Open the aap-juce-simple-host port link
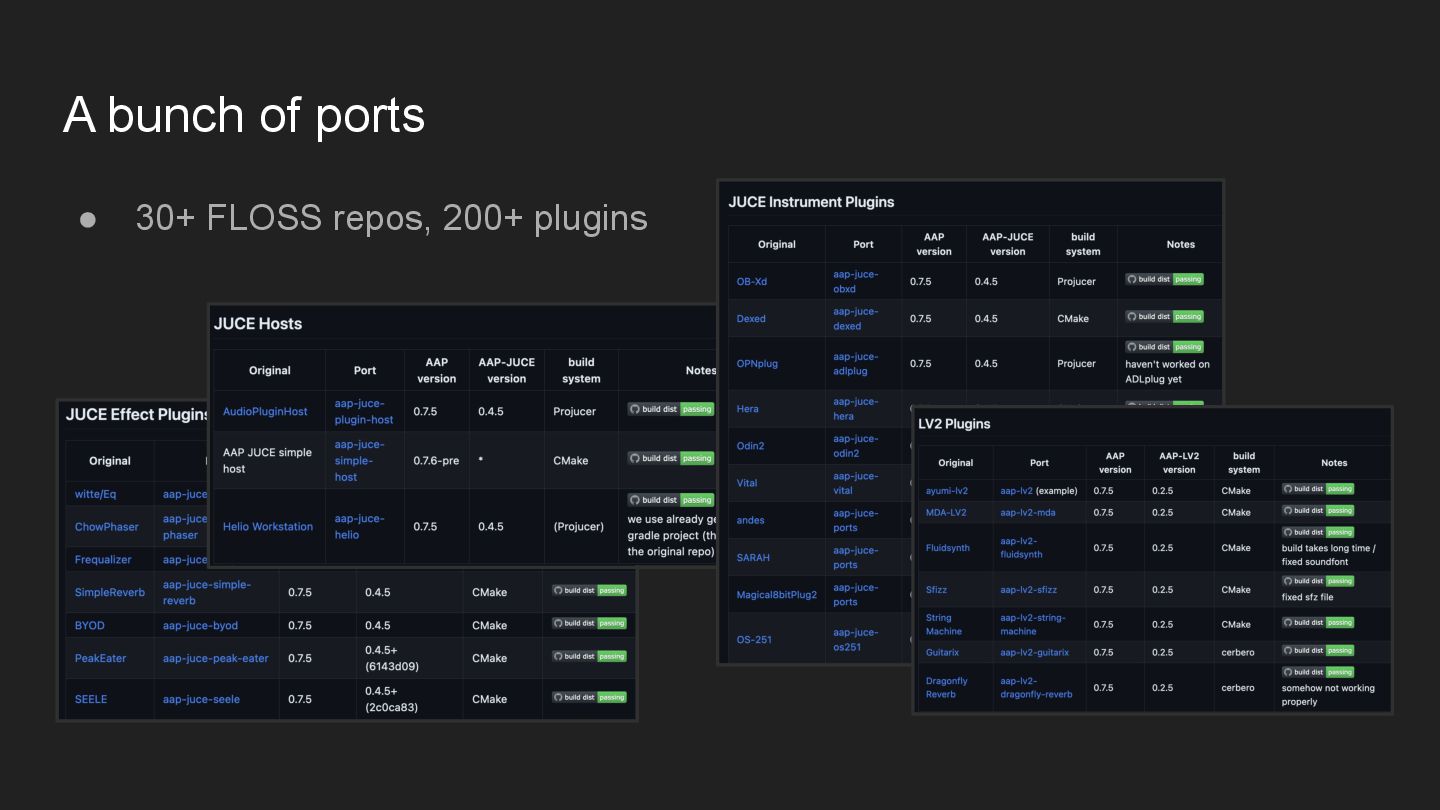This screenshot has width=1440, height=810. pyautogui.click(x=360, y=460)
